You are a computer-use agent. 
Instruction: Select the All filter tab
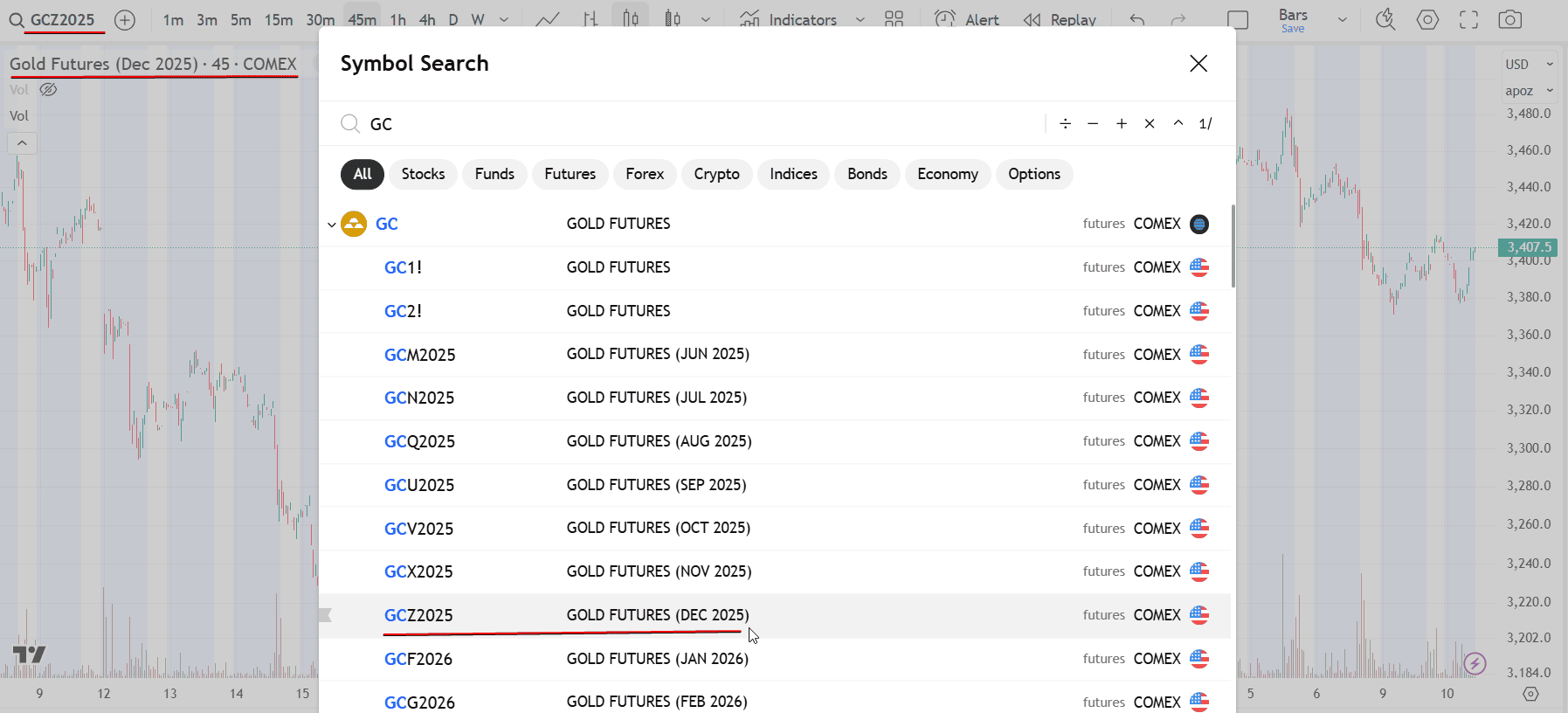coord(363,174)
